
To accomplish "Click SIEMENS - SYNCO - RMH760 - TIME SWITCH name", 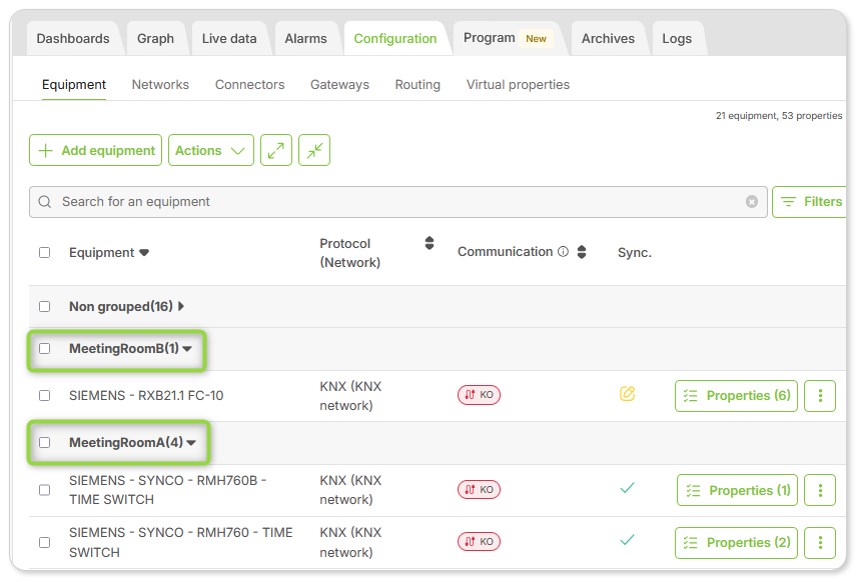I will point(181,542).
